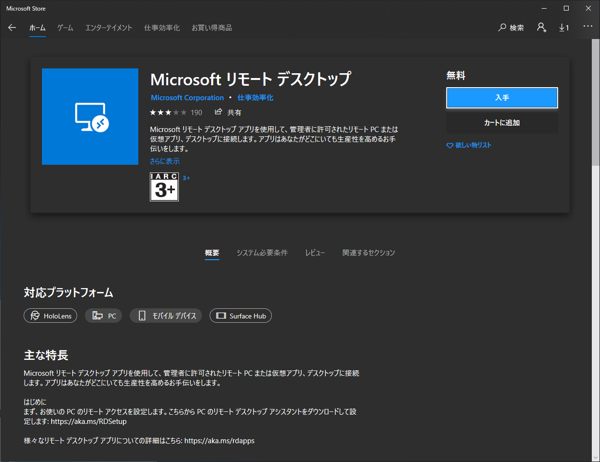Open downloads and updates icon
Image resolution: width=600 pixels, height=462 pixels.
564,28
